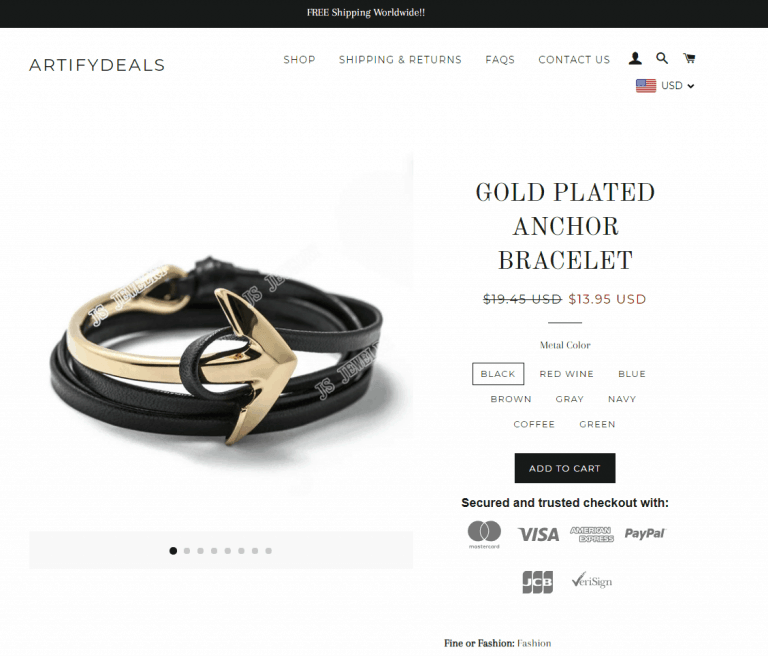This screenshot has width=768, height=656.
Task: Jump to the second image slide dot
Action: 187,551
